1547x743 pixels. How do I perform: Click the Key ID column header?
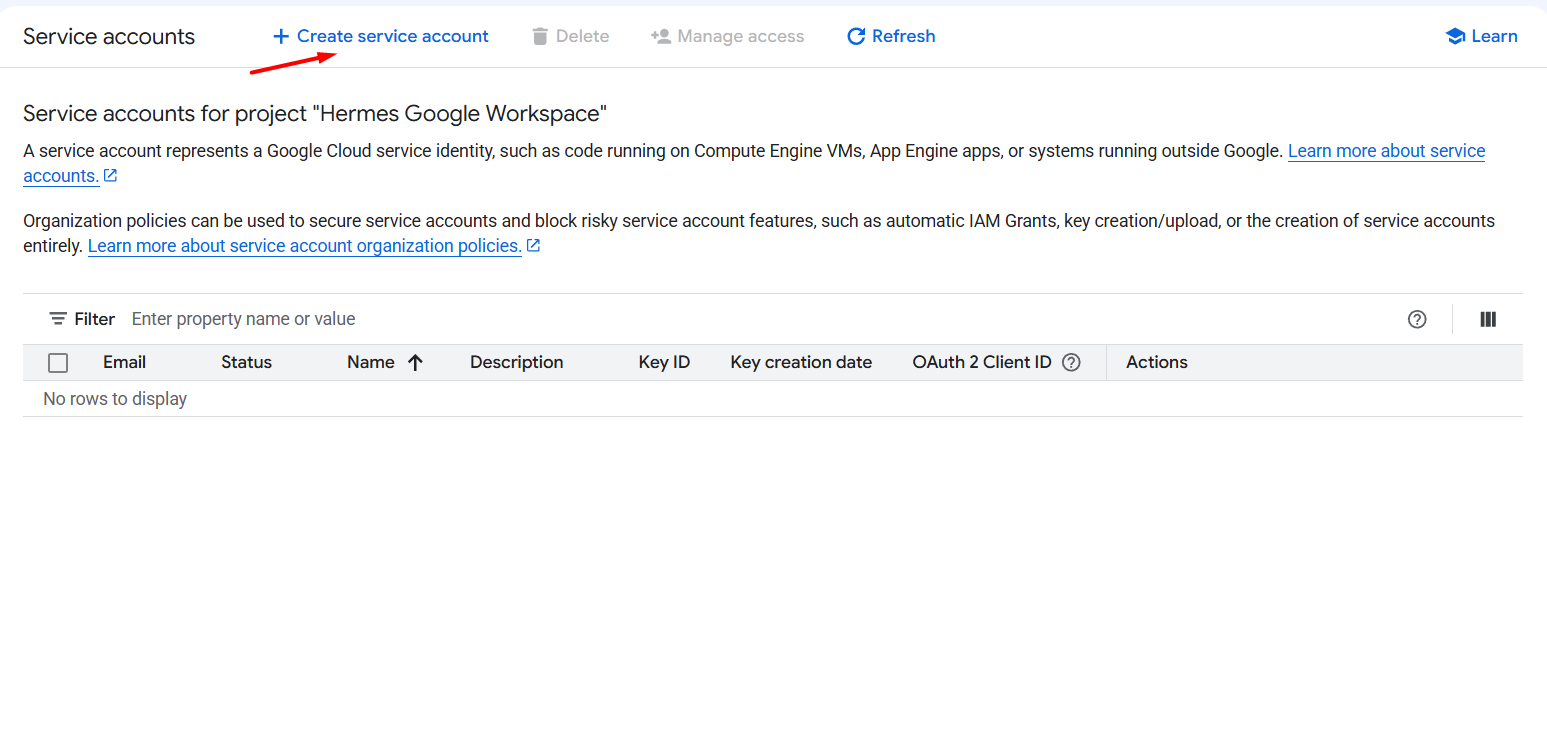point(664,362)
